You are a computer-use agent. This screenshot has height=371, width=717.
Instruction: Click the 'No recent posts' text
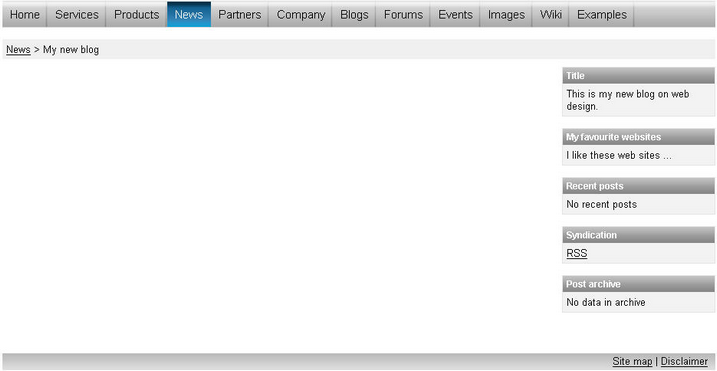[x=601, y=204]
